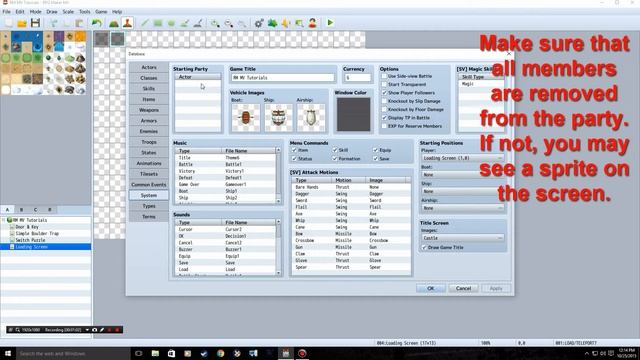Open the Title Screen Images Castle selector
Viewport: 640px width, 360px height.
tap(462, 238)
